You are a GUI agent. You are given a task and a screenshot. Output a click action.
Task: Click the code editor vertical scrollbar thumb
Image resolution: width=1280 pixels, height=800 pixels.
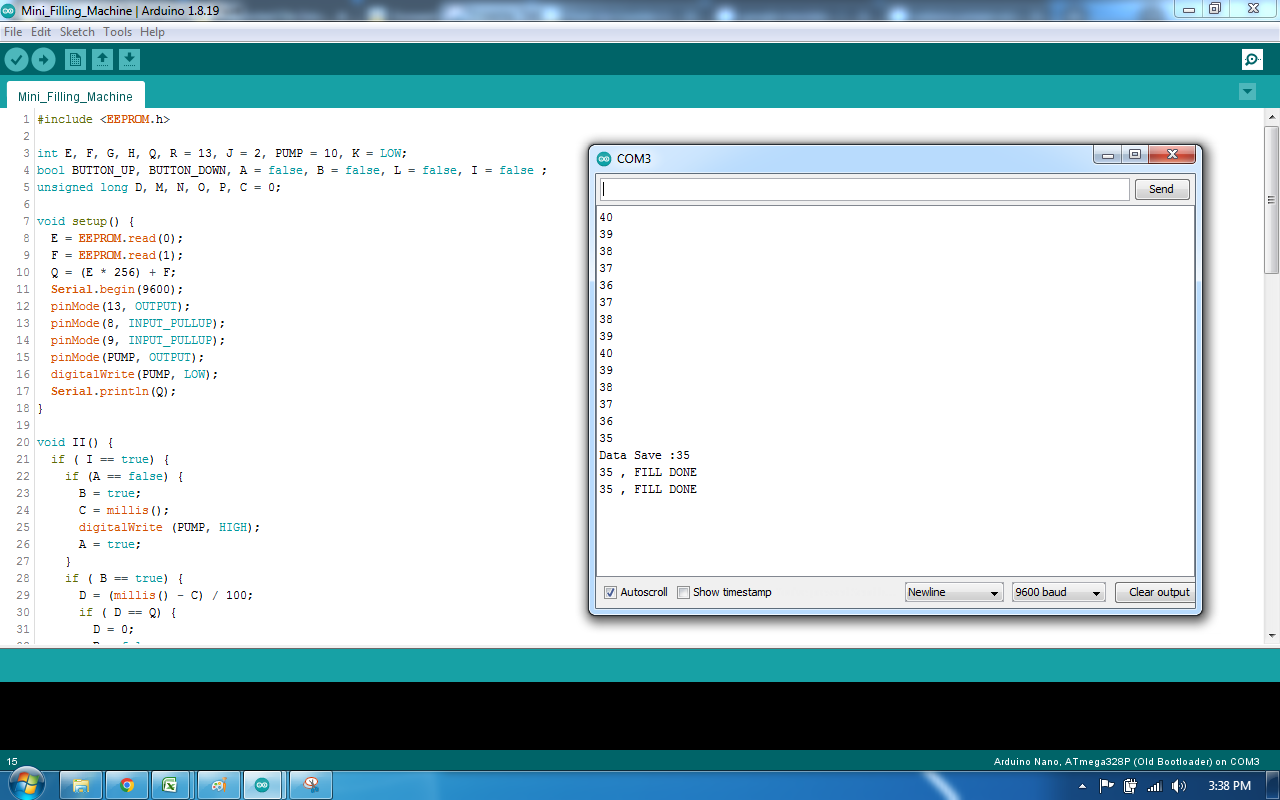pos(1271,200)
